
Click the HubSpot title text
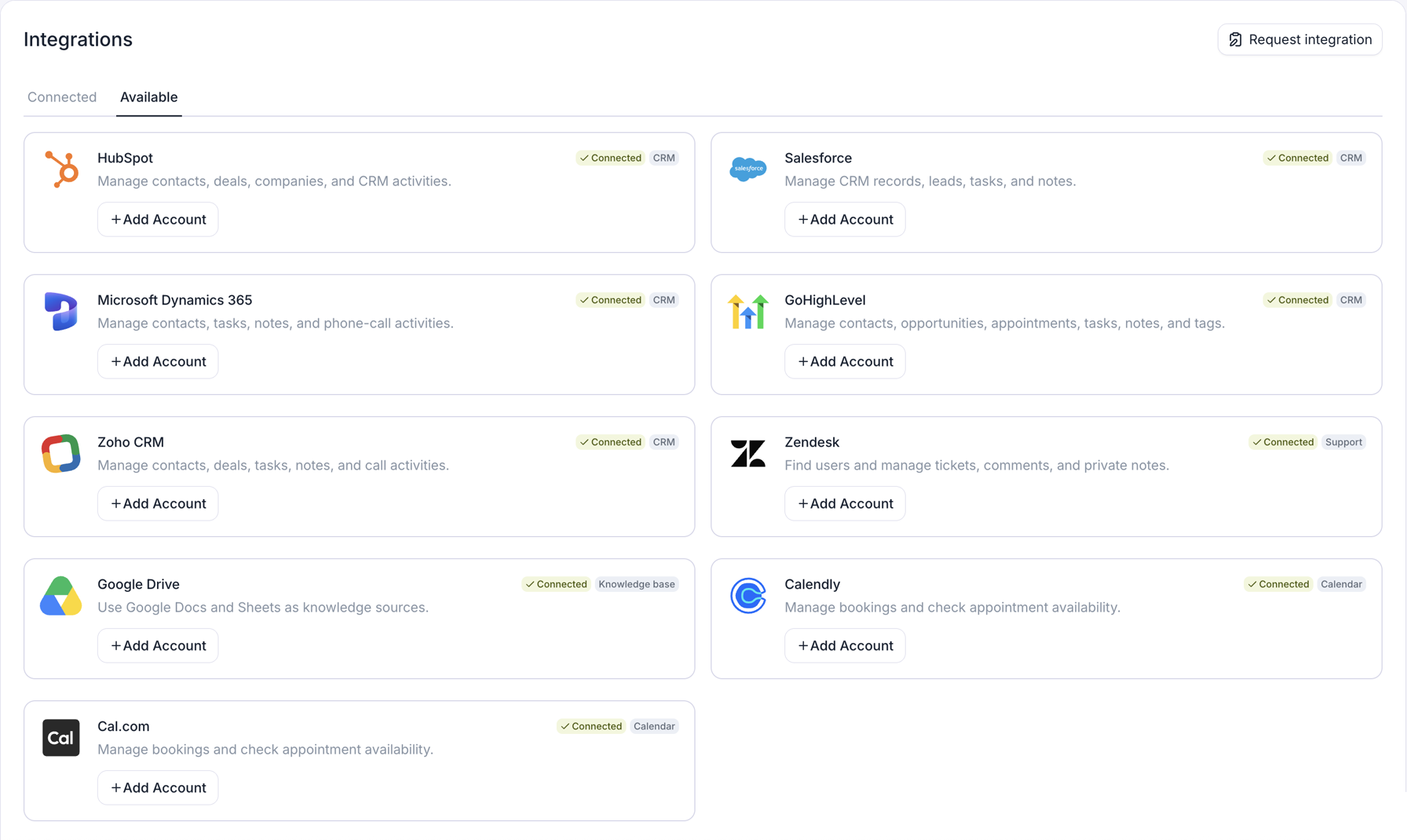[x=125, y=158]
